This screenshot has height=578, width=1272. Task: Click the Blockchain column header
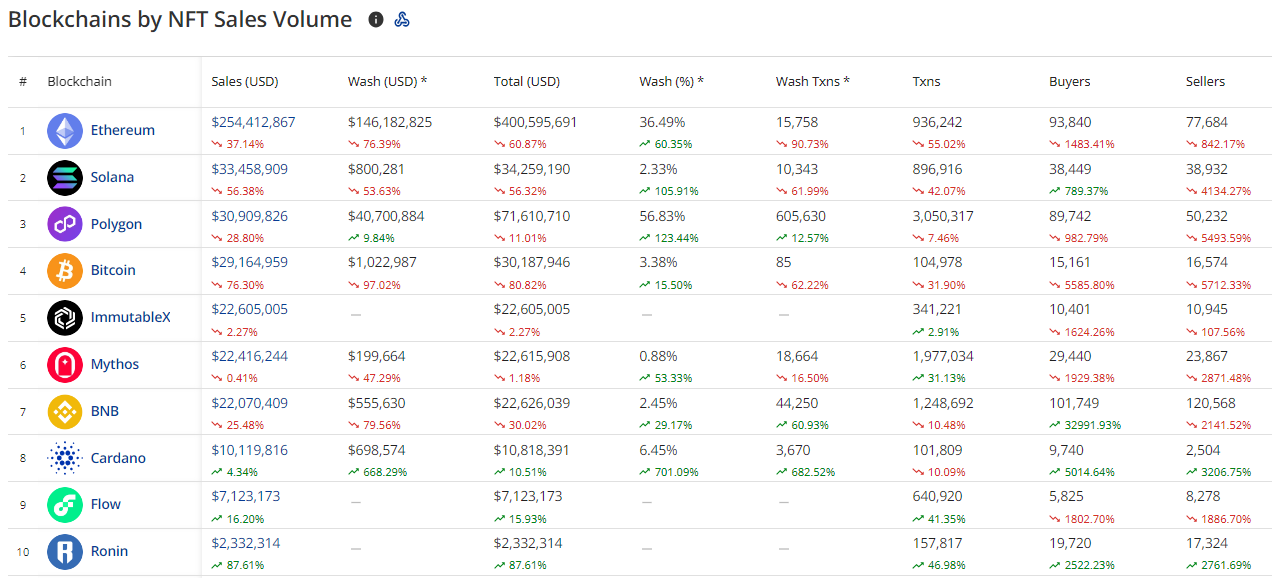tap(80, 81)
